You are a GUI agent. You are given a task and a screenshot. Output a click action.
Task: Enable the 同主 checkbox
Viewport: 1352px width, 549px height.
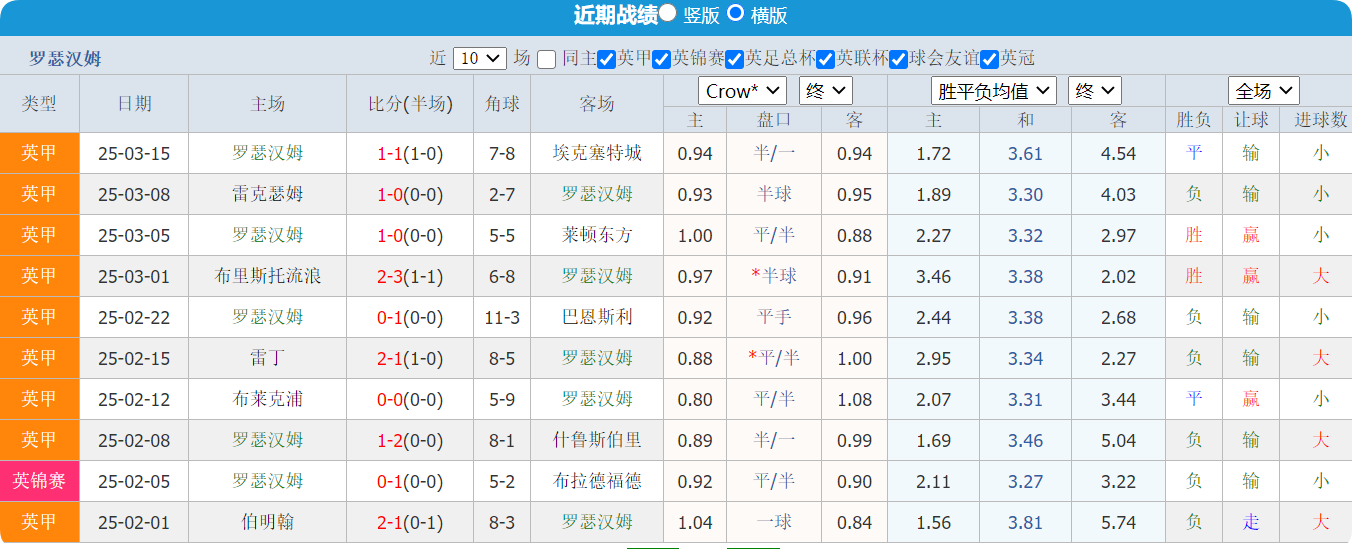[546, 59]
